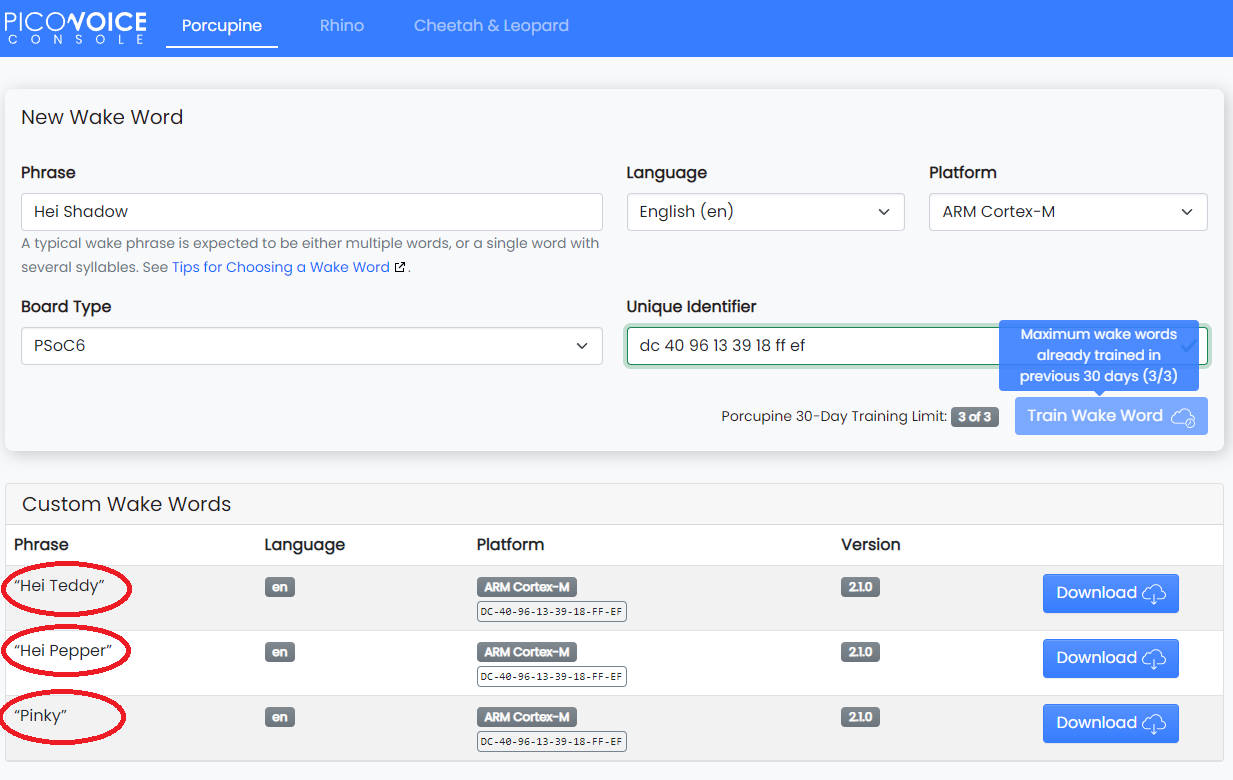This screenshot has width=1233, height=780.
Task: Click the Platform column header in Custom Wake Words table
Action: (511, 545)
